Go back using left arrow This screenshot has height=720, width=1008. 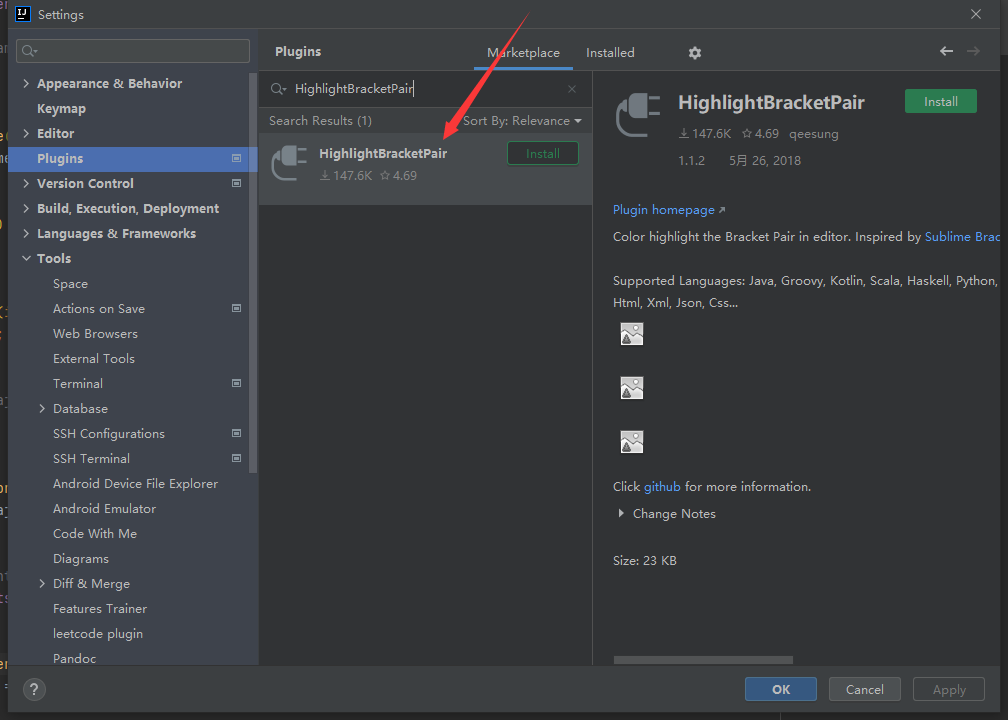(x=946, y=51)
